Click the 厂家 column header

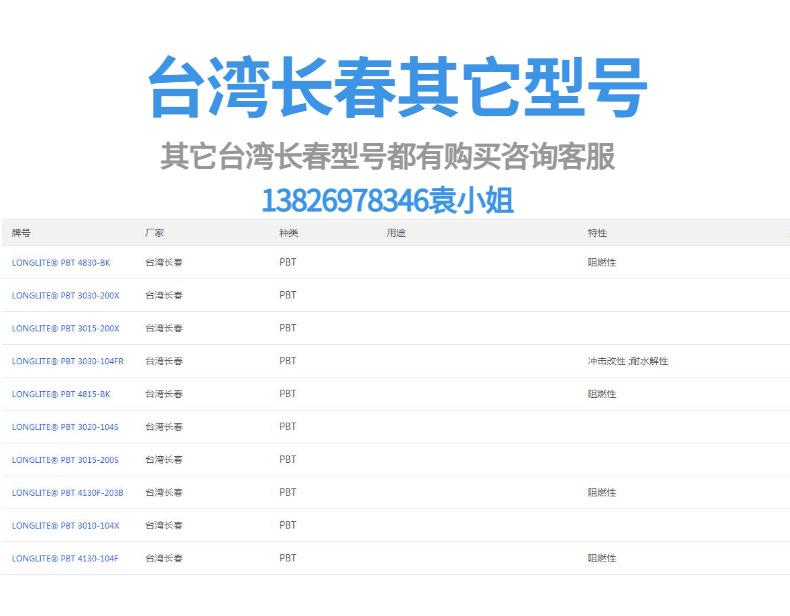coord(154,233)
